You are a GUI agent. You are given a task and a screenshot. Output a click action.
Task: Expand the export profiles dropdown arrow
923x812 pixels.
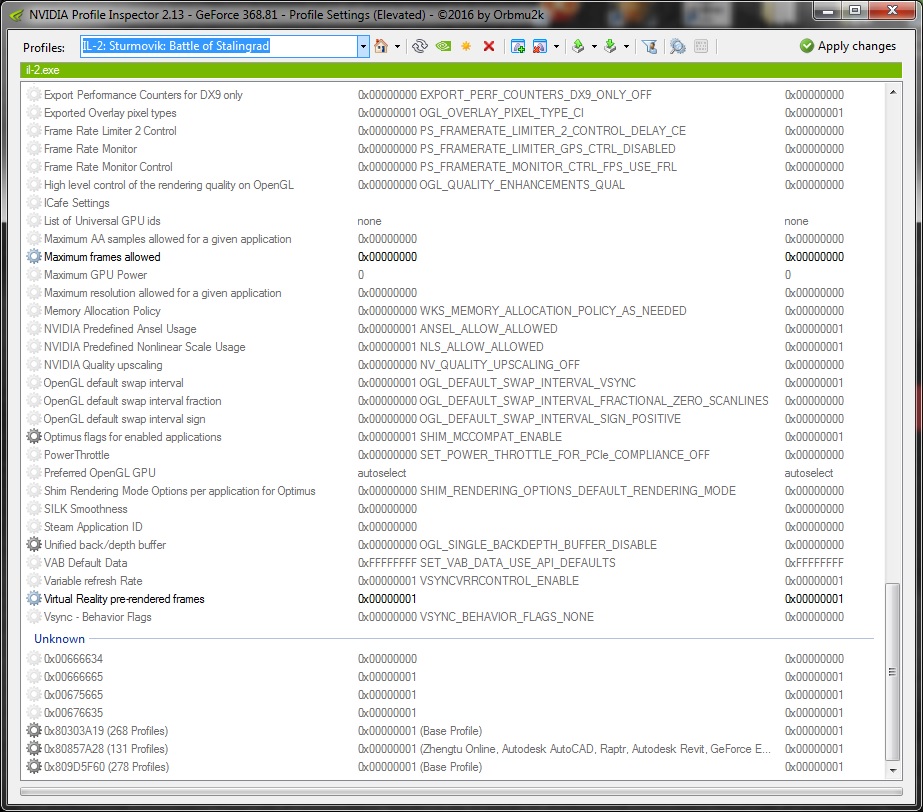point(594,46)
